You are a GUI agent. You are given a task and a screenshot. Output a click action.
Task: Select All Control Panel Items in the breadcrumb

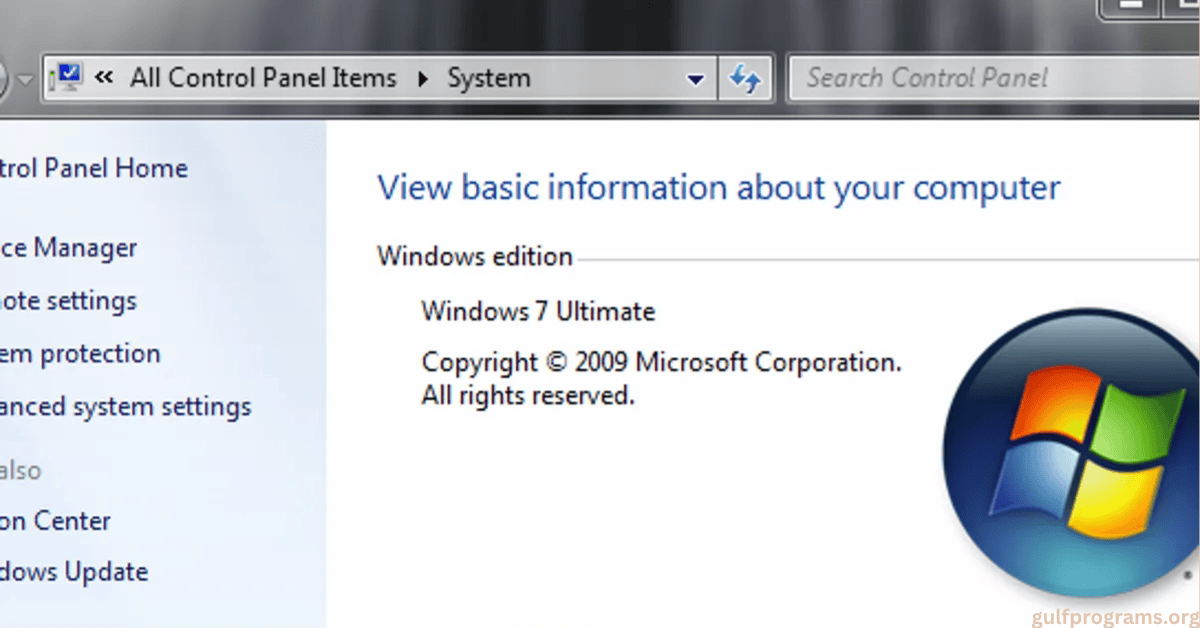[263, 77]
